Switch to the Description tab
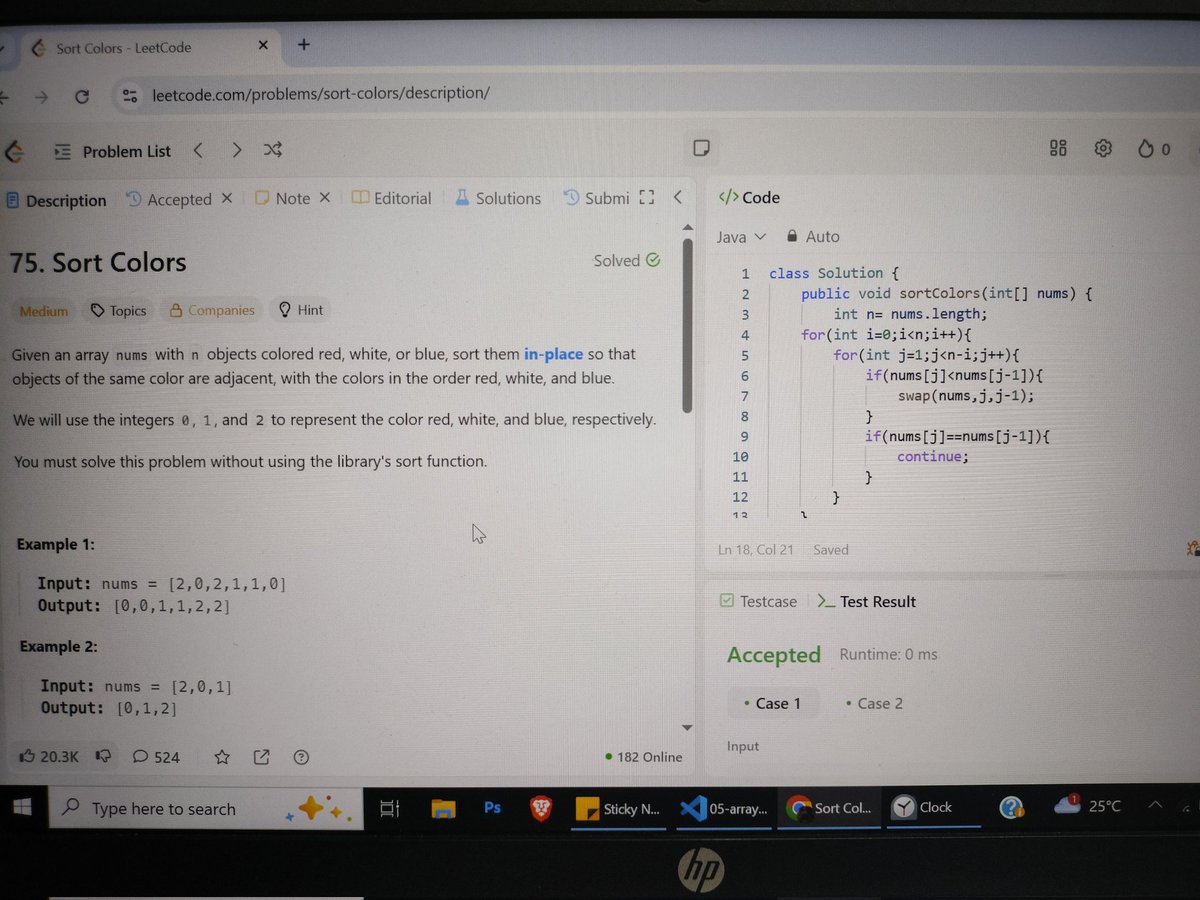The width and height of the screenshot is (1200, 900). tap(56, 200)
